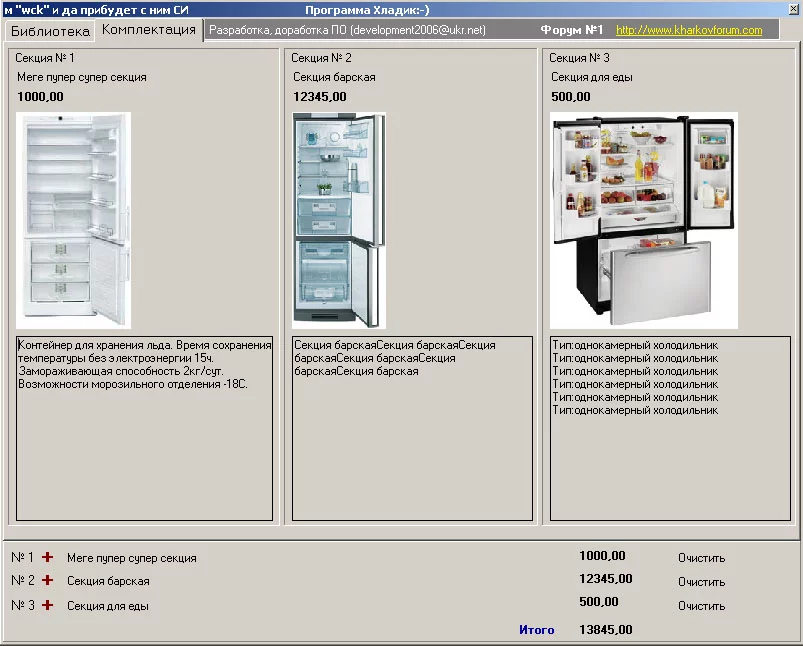
Task: Select the white refrigerator image in Section 1
Action: (74, 220)
